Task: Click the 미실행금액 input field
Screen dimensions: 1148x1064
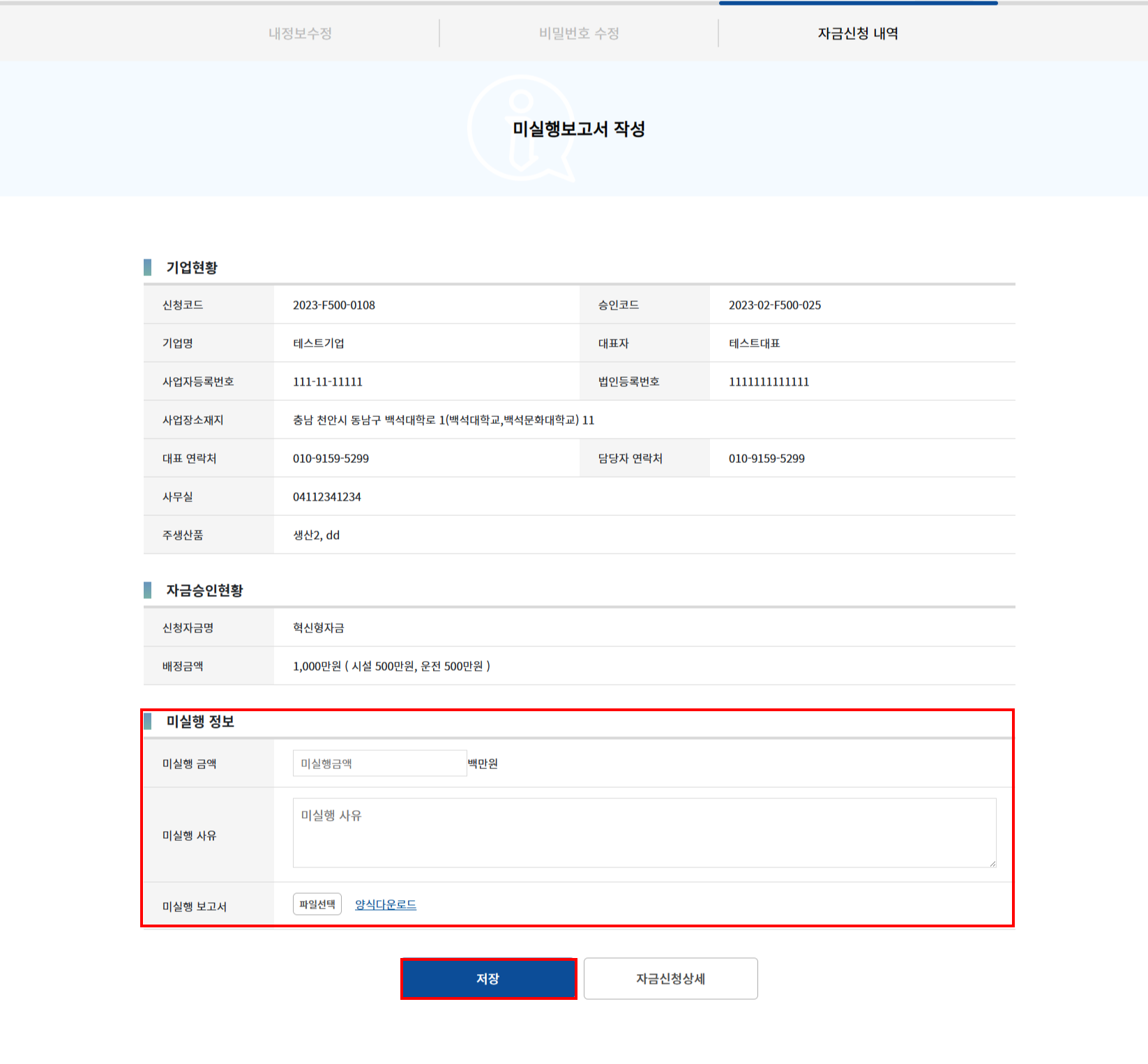Action: [x=379, y=763]
